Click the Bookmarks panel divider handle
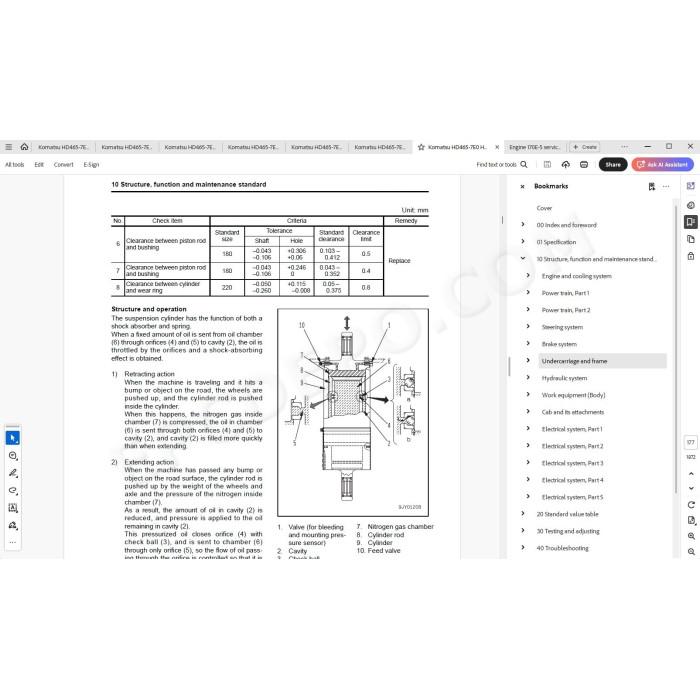The height and width of the screenshot is (700, 700). click(509, 366)
